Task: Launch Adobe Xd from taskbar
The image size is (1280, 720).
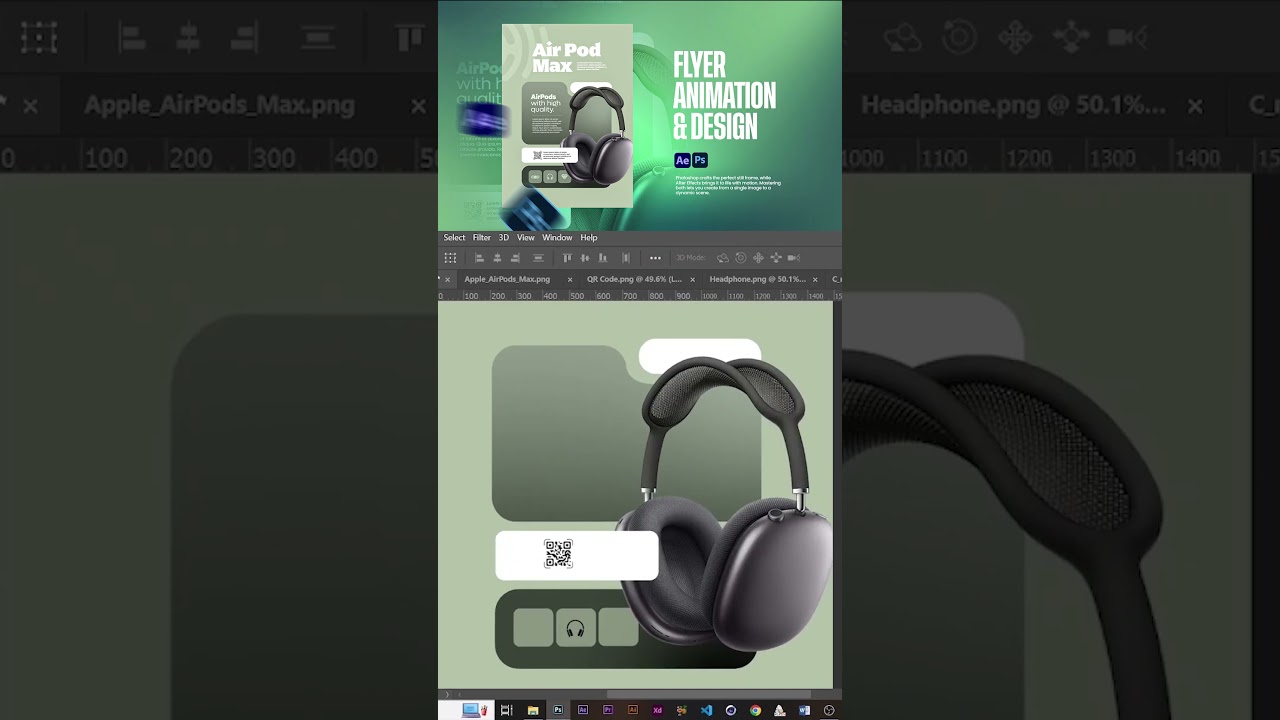Action: (657, 710)
